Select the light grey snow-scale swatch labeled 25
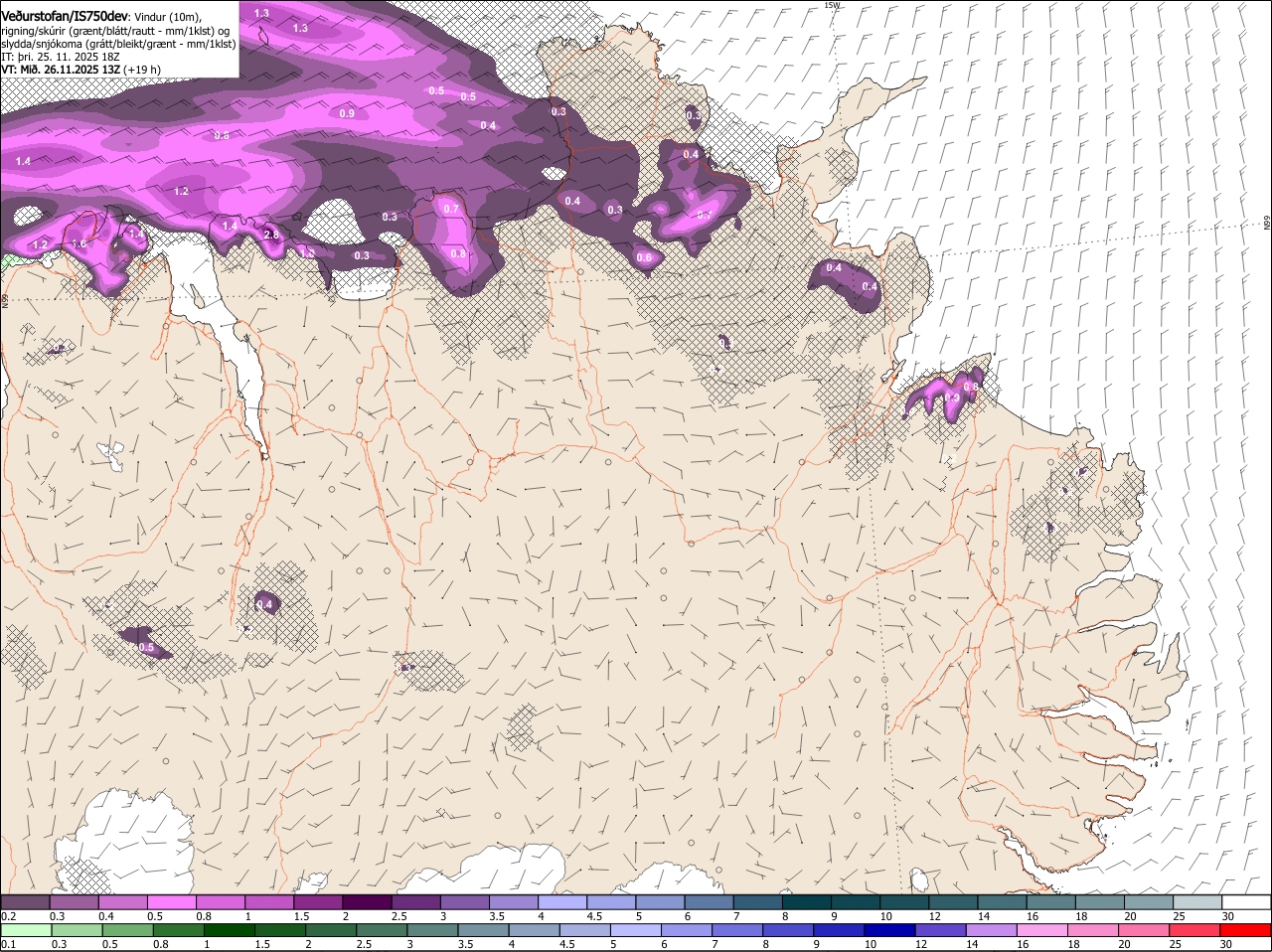The width and height of the screenshot is (1272, 952). 1195,902
